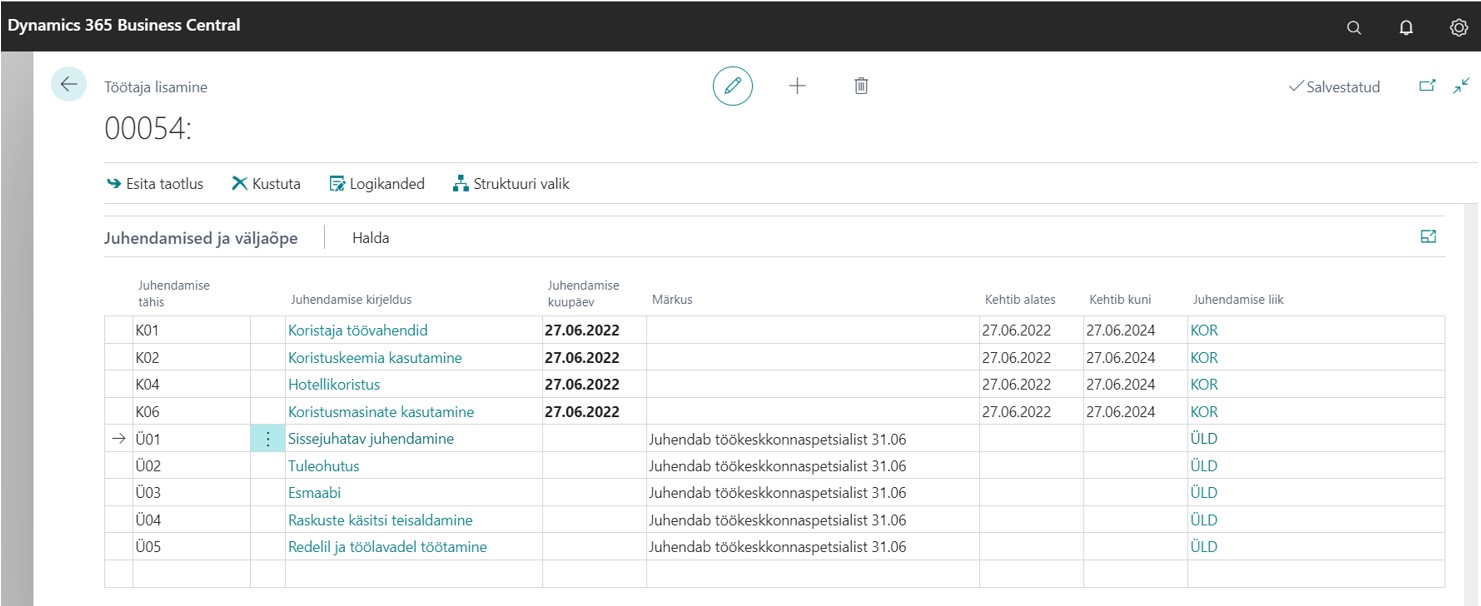
Task: Expand the Juhendamised ja väljaõpe section icon
Action: click(x=1428, y=237)
